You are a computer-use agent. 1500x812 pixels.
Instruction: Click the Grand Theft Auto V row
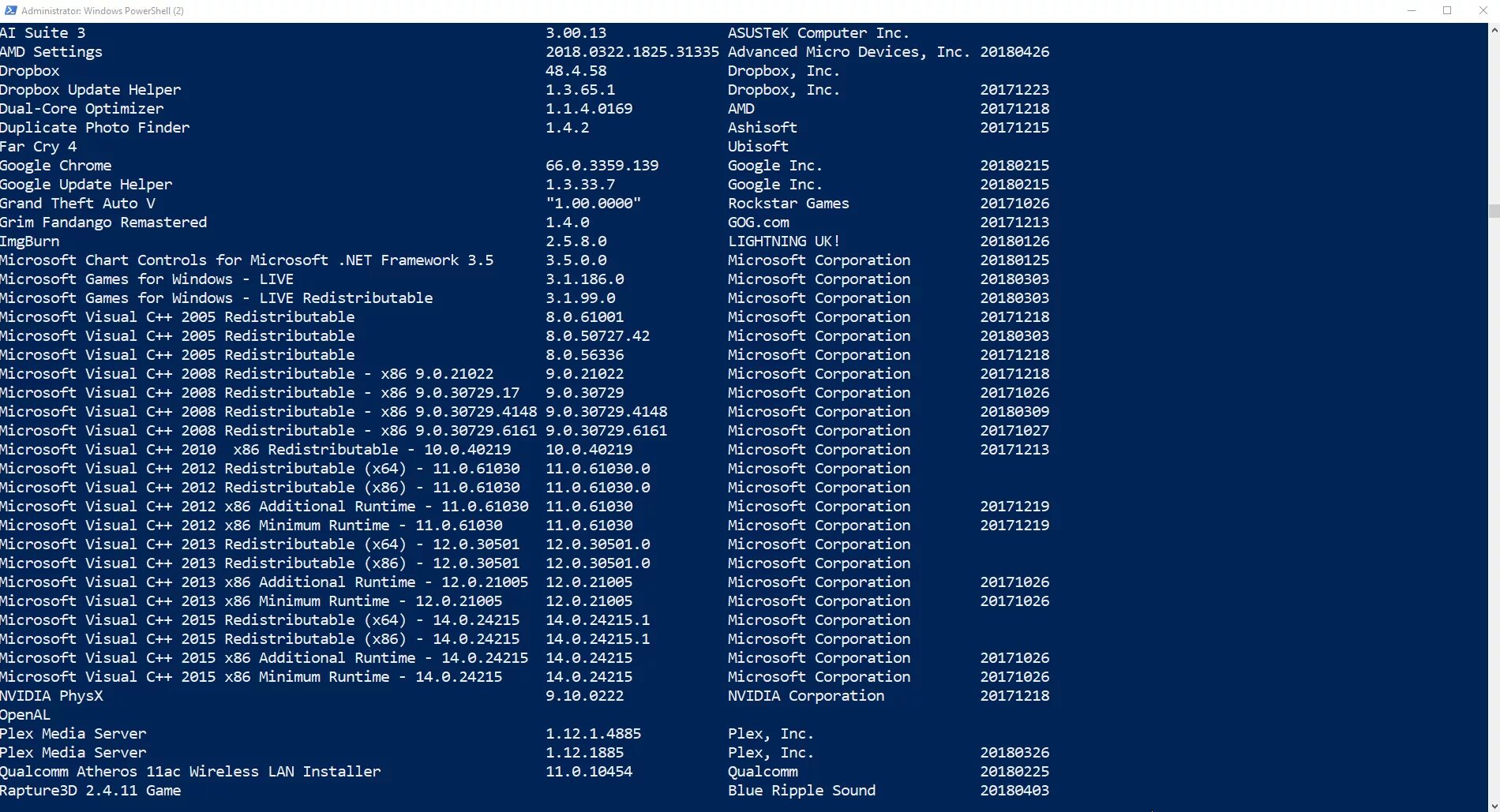[x=525, y=204]
